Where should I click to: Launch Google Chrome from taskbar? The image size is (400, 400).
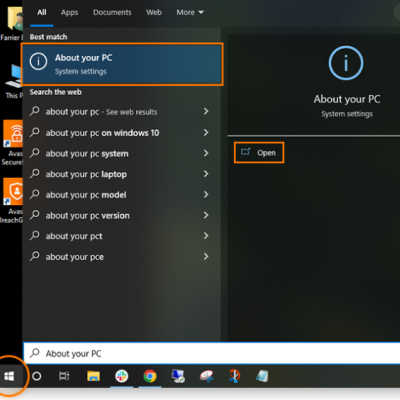click(x=150, y=376)
